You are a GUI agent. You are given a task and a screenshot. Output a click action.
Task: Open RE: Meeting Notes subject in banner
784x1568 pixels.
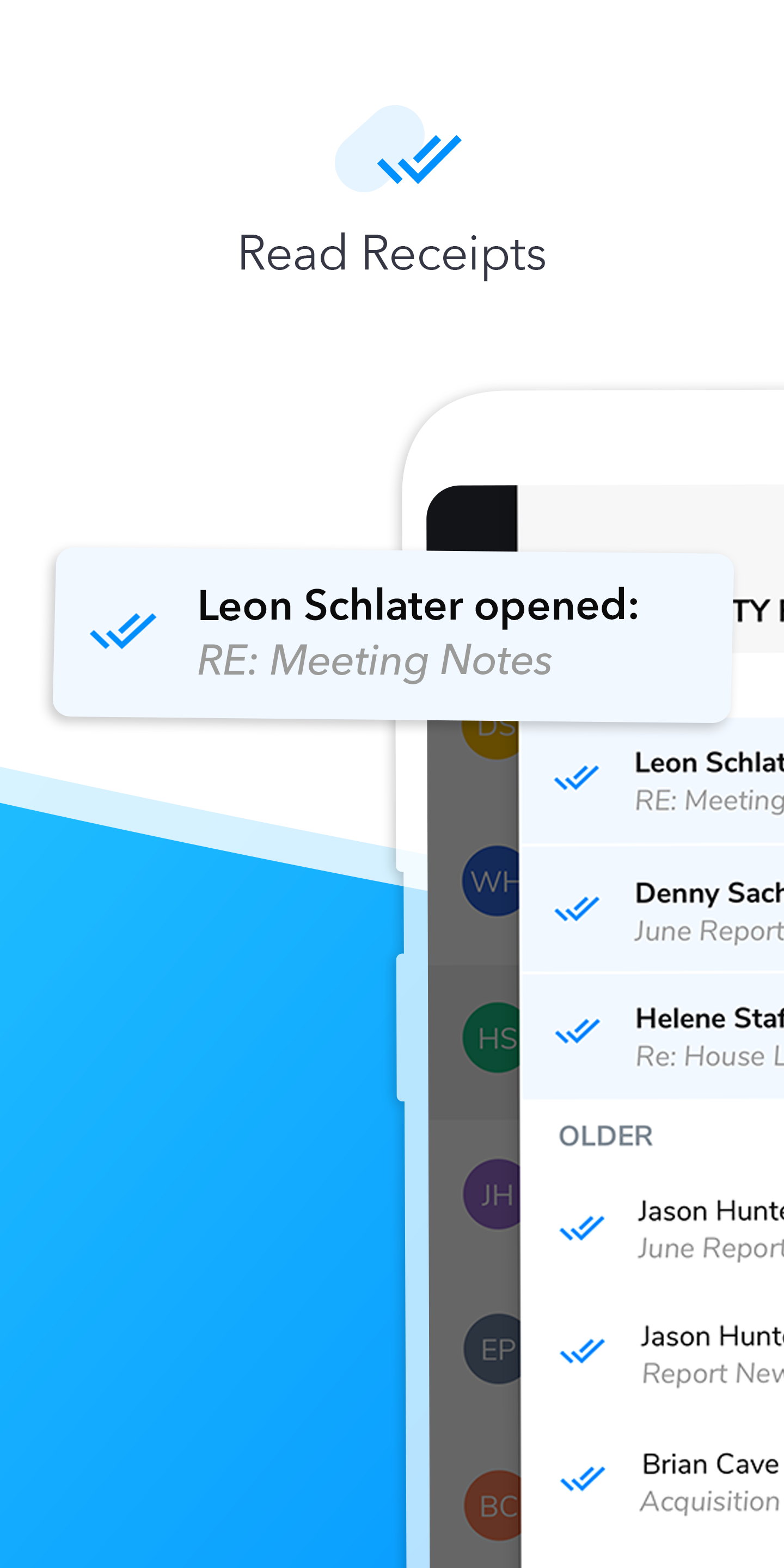coord(375,660)
